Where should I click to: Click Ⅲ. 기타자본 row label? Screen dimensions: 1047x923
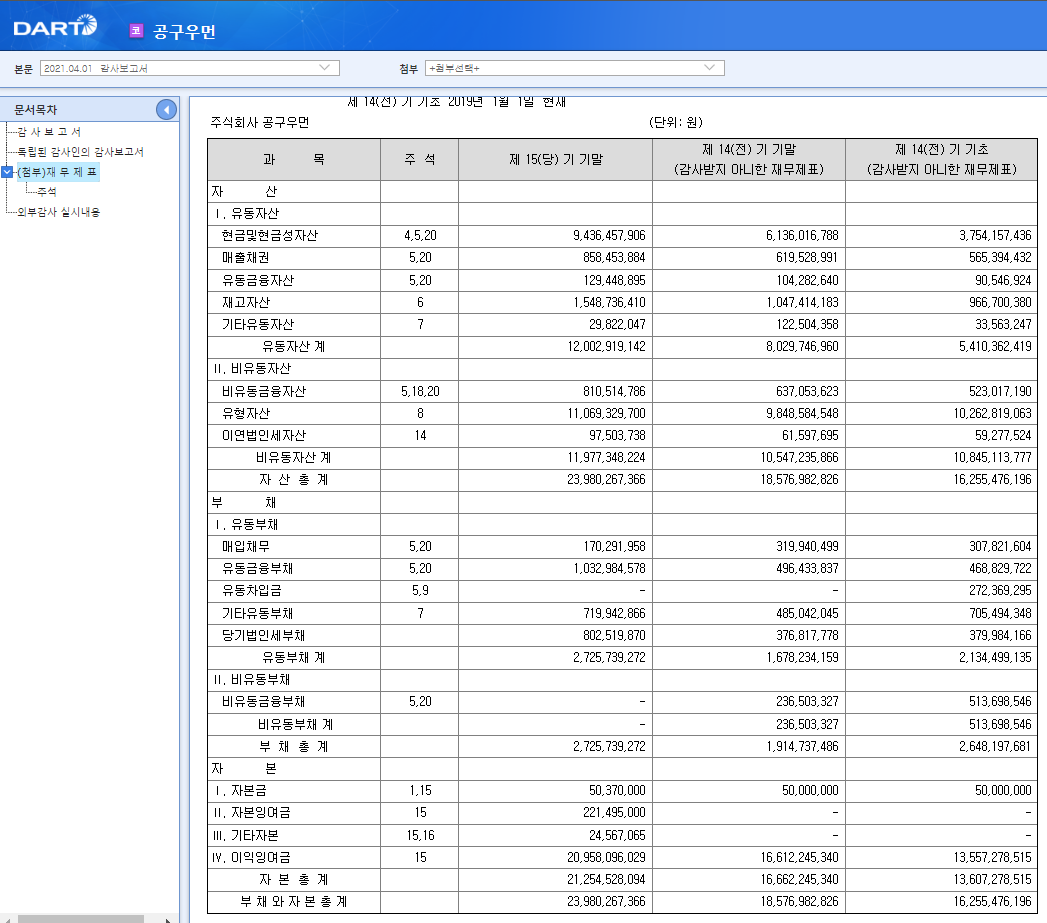245,836
